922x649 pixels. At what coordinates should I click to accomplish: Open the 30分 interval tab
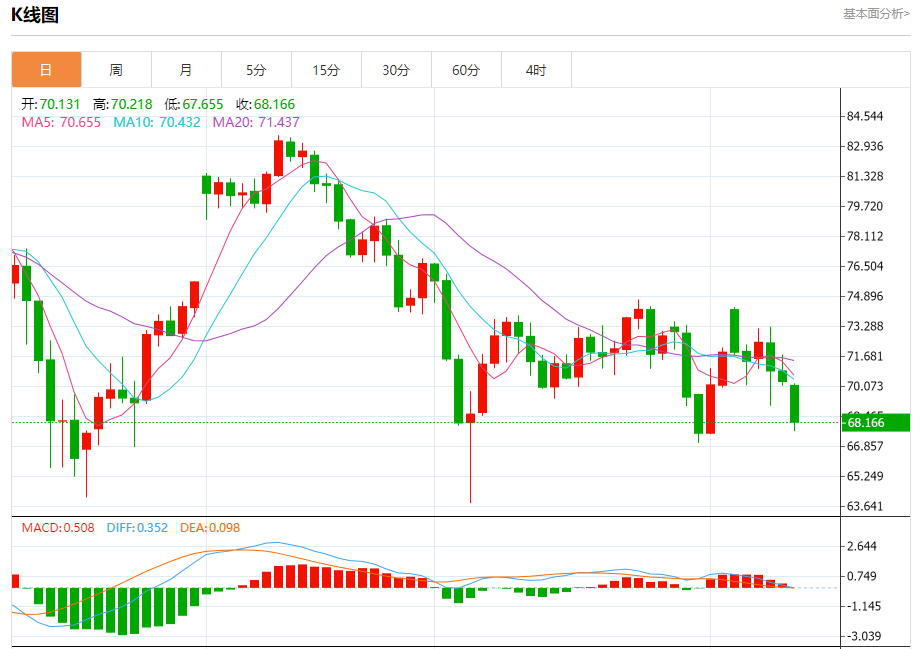[x=396, y=70]
